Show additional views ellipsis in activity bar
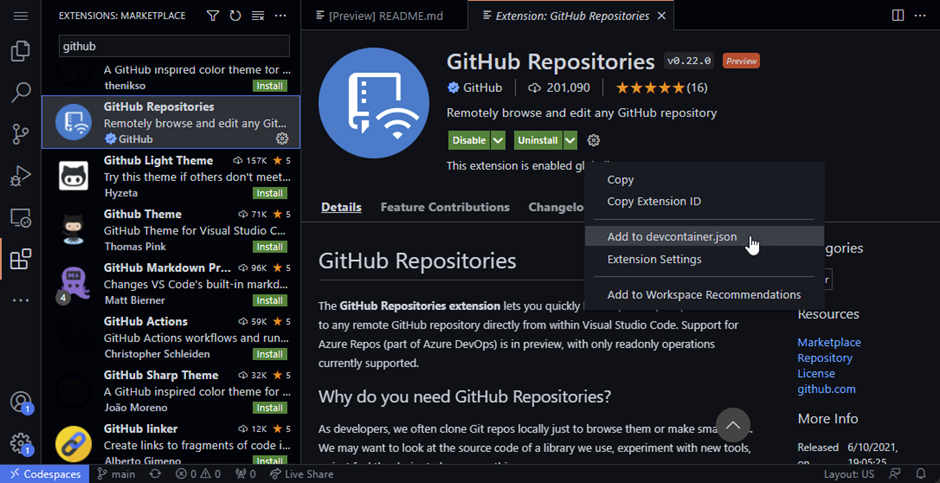The width and height of the screenshot is (940, 483). click(20, 300)
